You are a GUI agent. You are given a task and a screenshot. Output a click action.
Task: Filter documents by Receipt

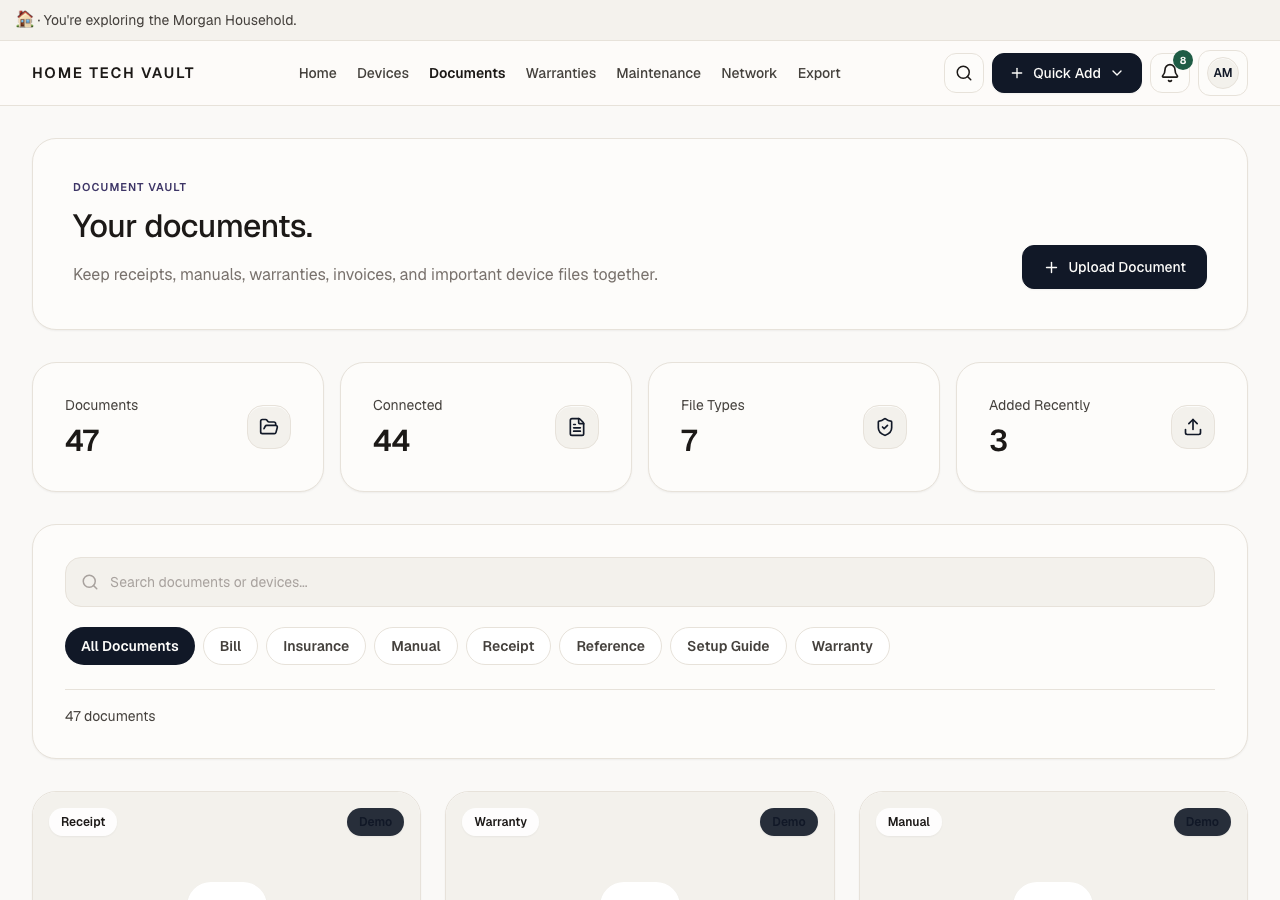[508, 646]
